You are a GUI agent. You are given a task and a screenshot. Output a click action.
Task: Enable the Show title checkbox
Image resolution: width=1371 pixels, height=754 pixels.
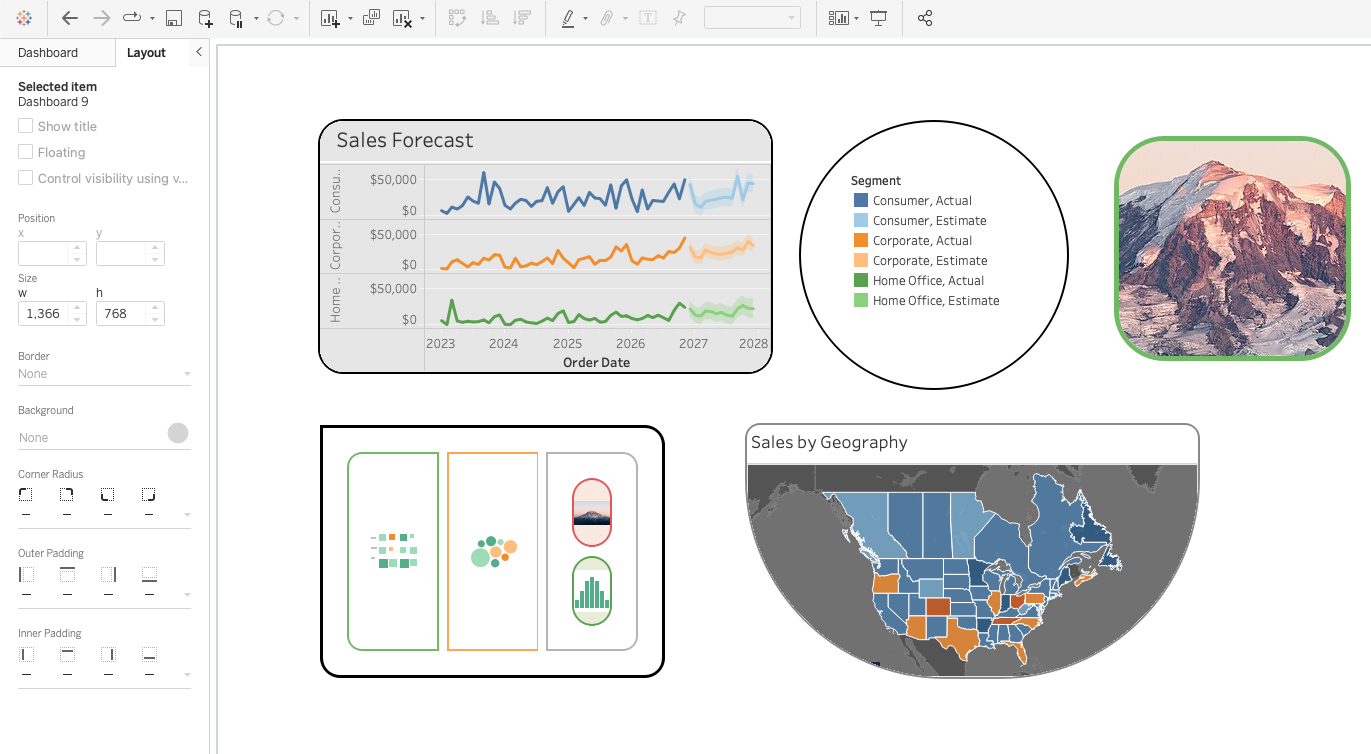click(25, 126)
